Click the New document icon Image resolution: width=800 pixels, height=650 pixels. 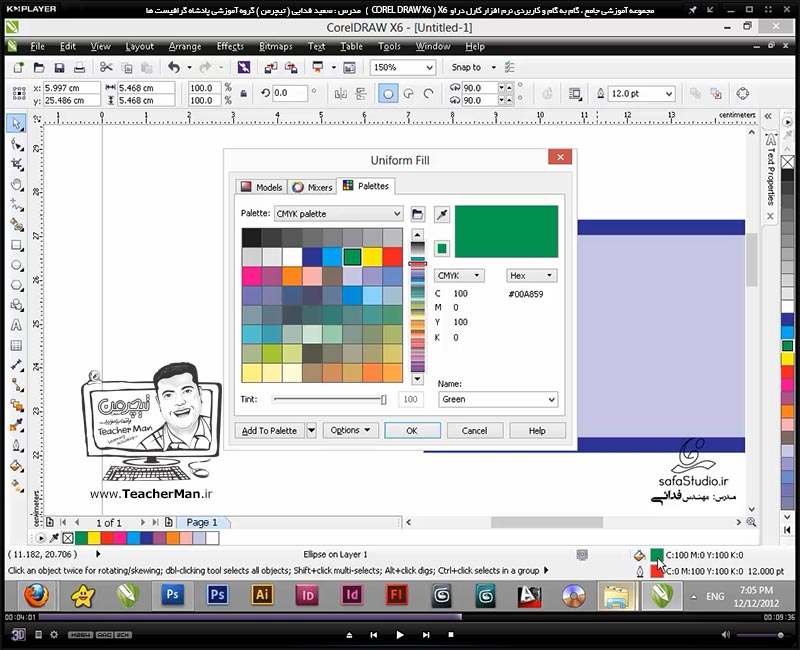[19, 67]
